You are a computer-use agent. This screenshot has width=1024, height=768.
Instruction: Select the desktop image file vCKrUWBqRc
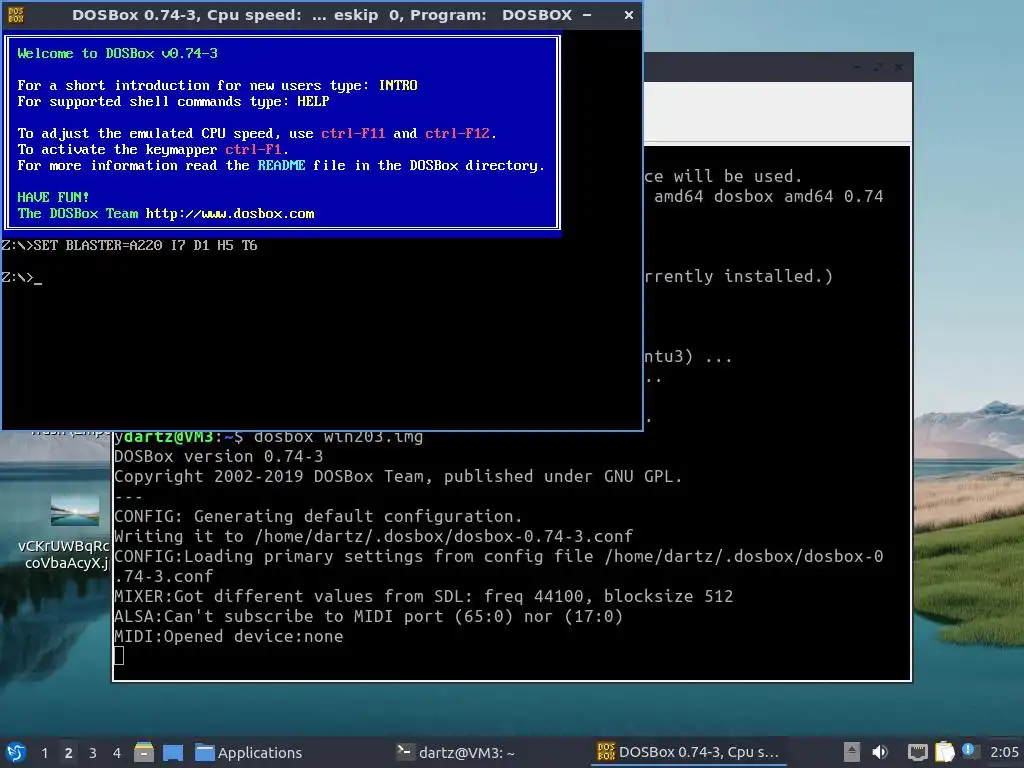[68, 531]
